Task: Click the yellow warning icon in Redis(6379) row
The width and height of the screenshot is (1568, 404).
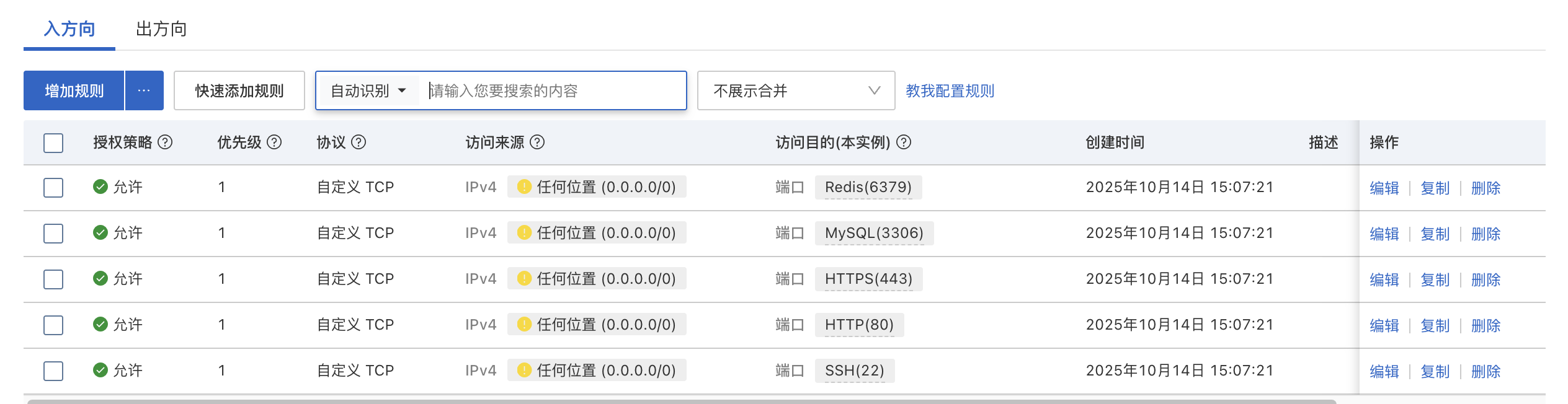Action: point(524,187)
